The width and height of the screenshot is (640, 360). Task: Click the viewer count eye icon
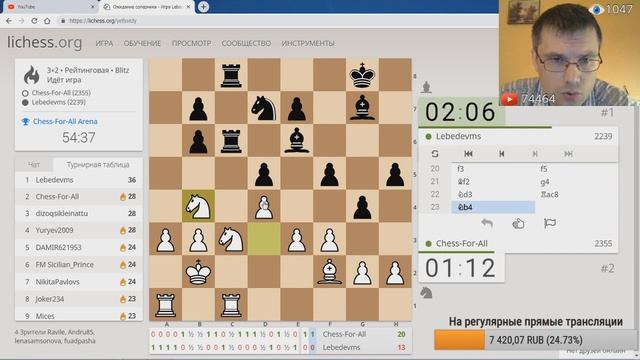tap(596, 9)
